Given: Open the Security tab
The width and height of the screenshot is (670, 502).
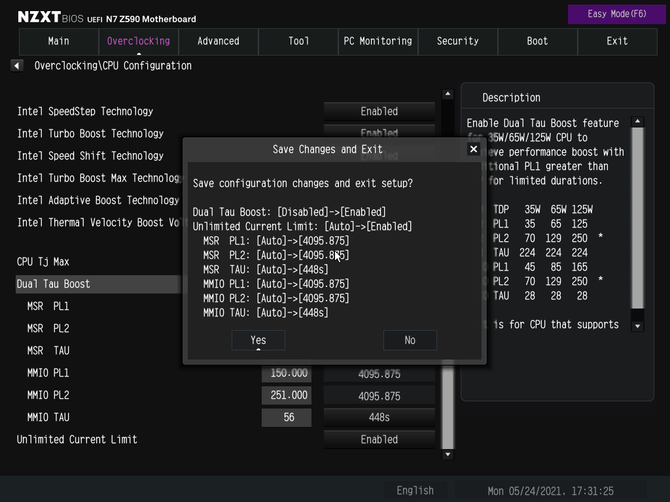Looking at the screenshot, I should coord(458,41).
